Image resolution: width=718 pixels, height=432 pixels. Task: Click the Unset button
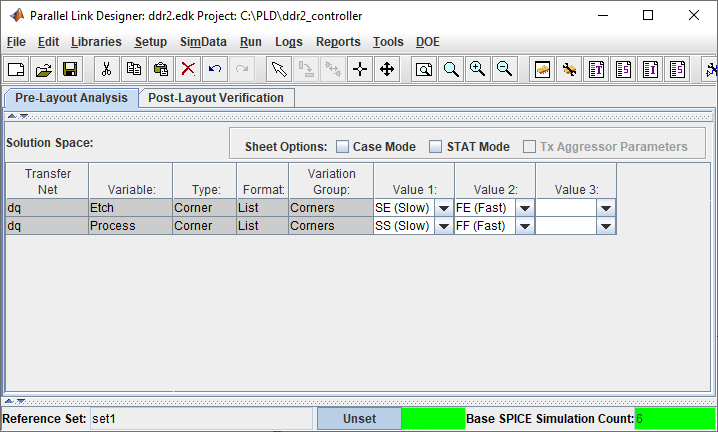pyautogui.click(x=359, y=419)
